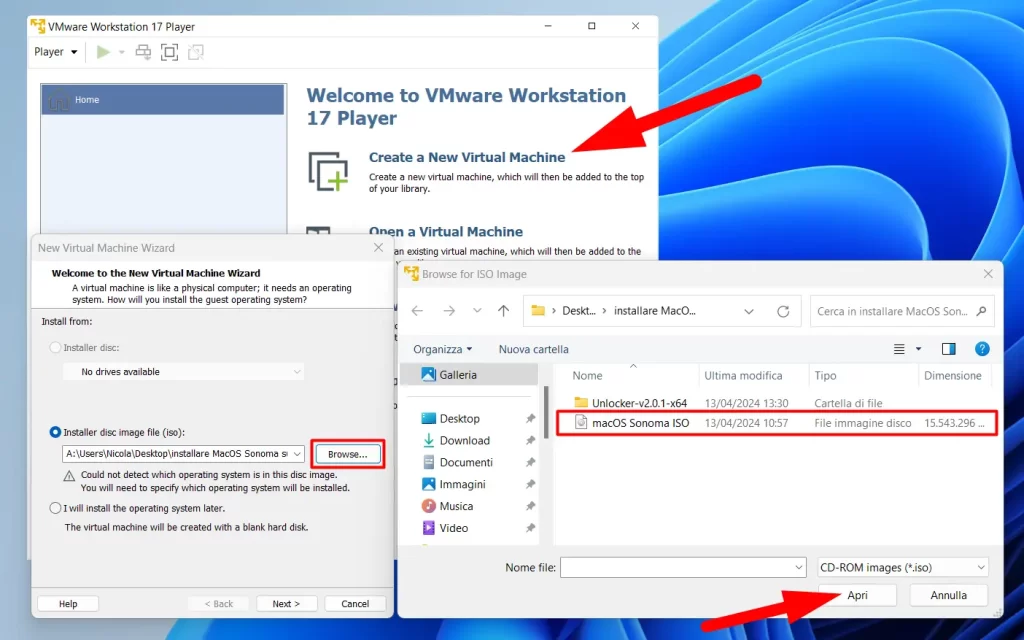Sort by the Ultima modifica column
Viewport: 1024px width, 640px height.
(x=743, y=376)
